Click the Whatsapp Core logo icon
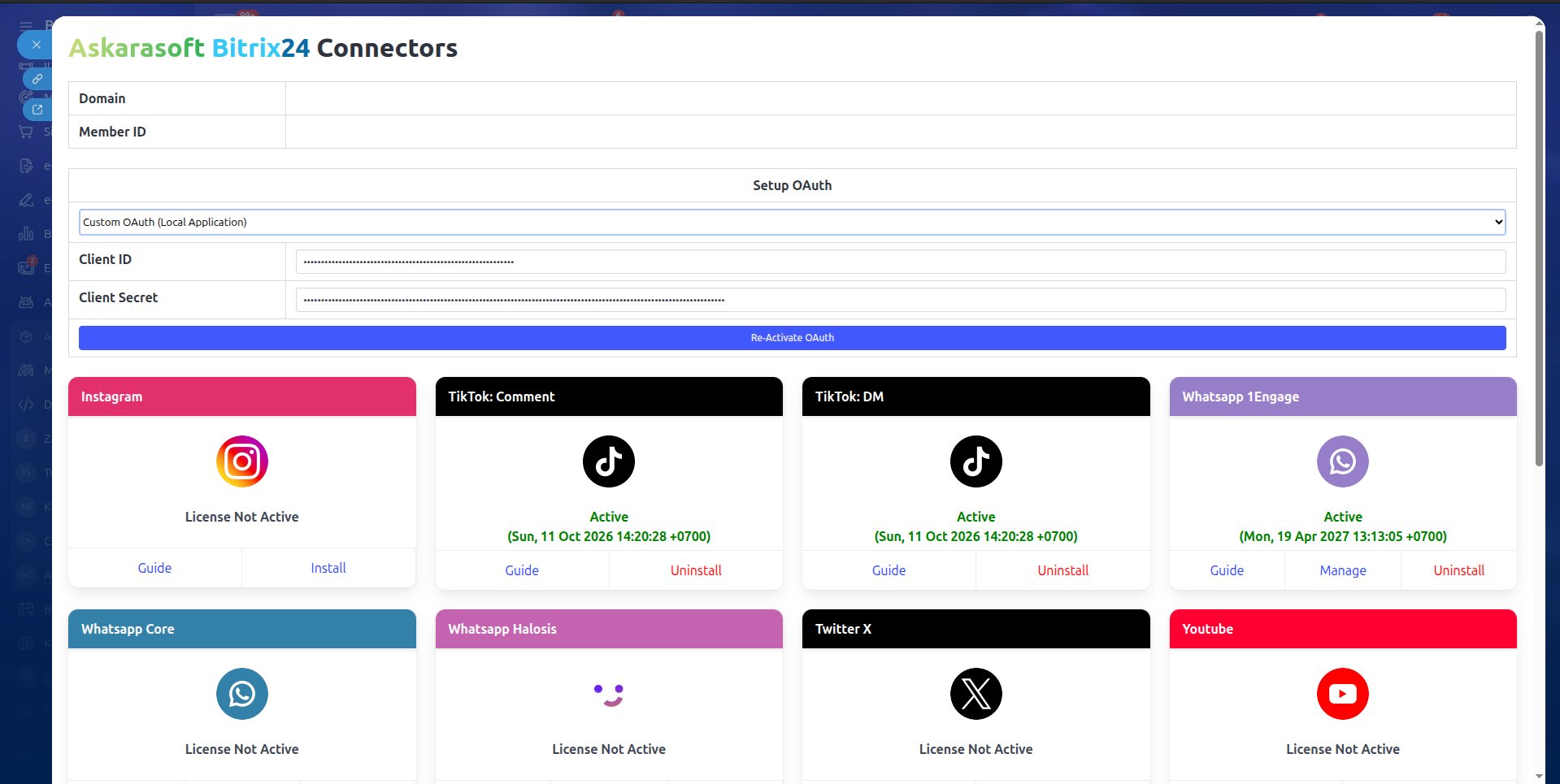 242,694
